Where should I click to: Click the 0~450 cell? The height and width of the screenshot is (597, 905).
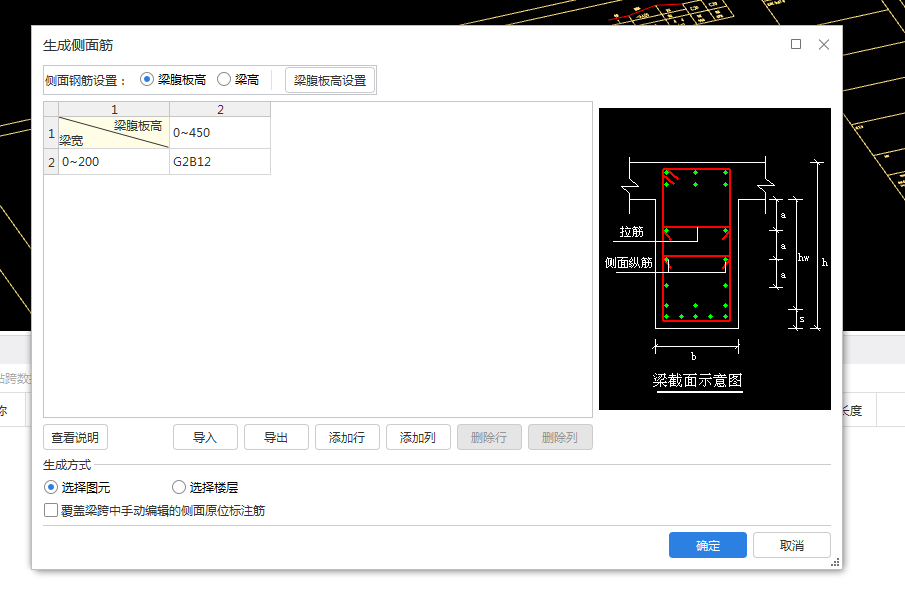pos(220,133)
